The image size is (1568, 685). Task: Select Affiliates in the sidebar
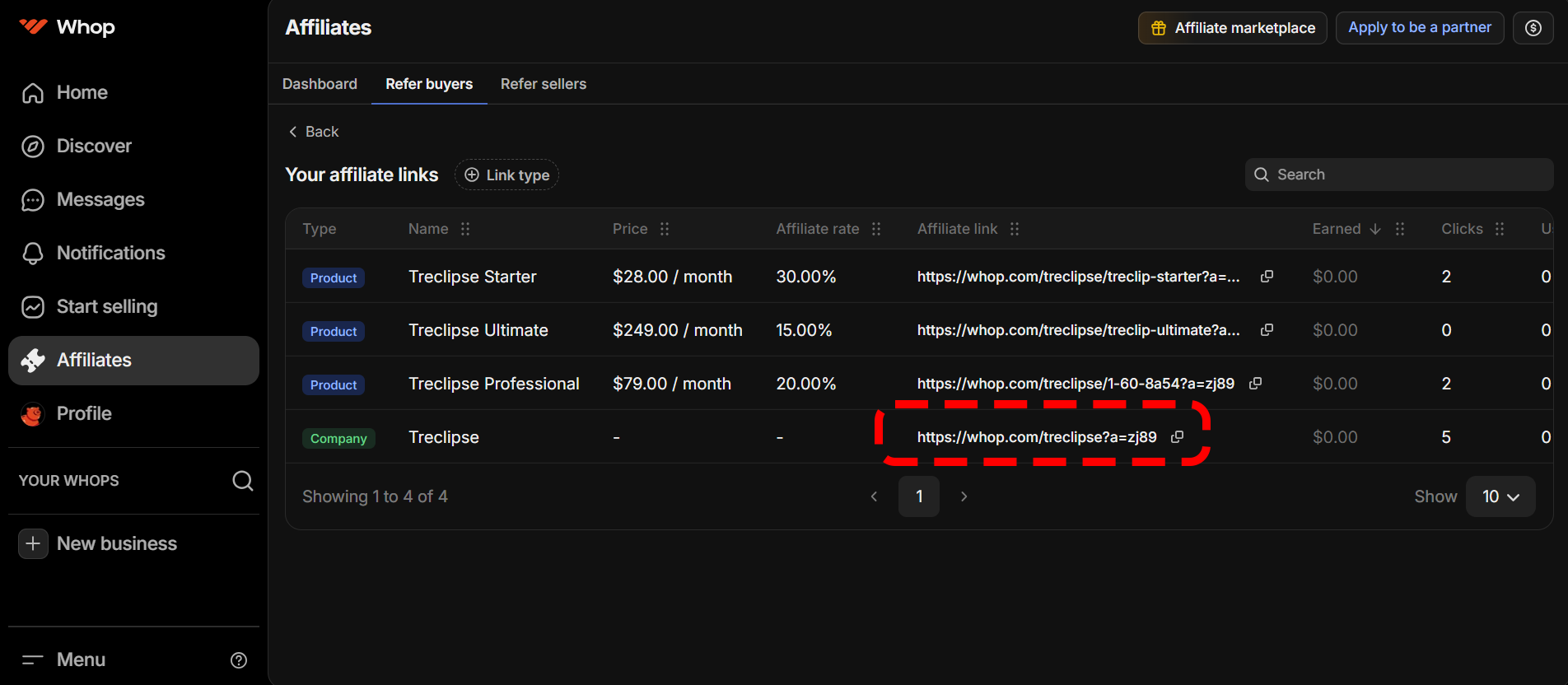133,360
